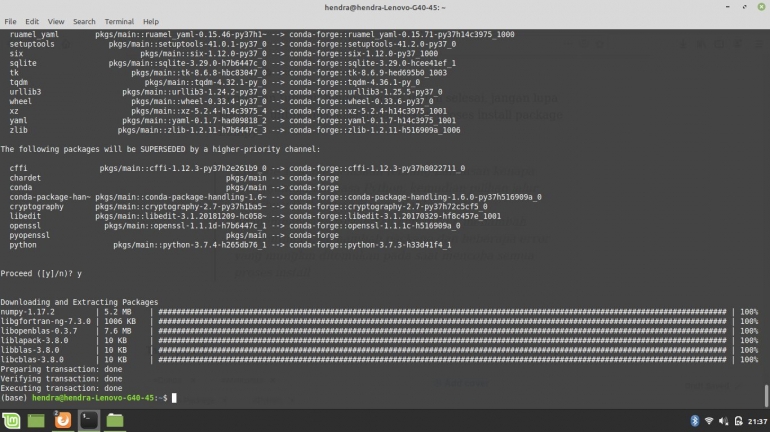Click 'Verifying transaction: done' line
This screenshot has width=770, height=432.
point(61,378)
